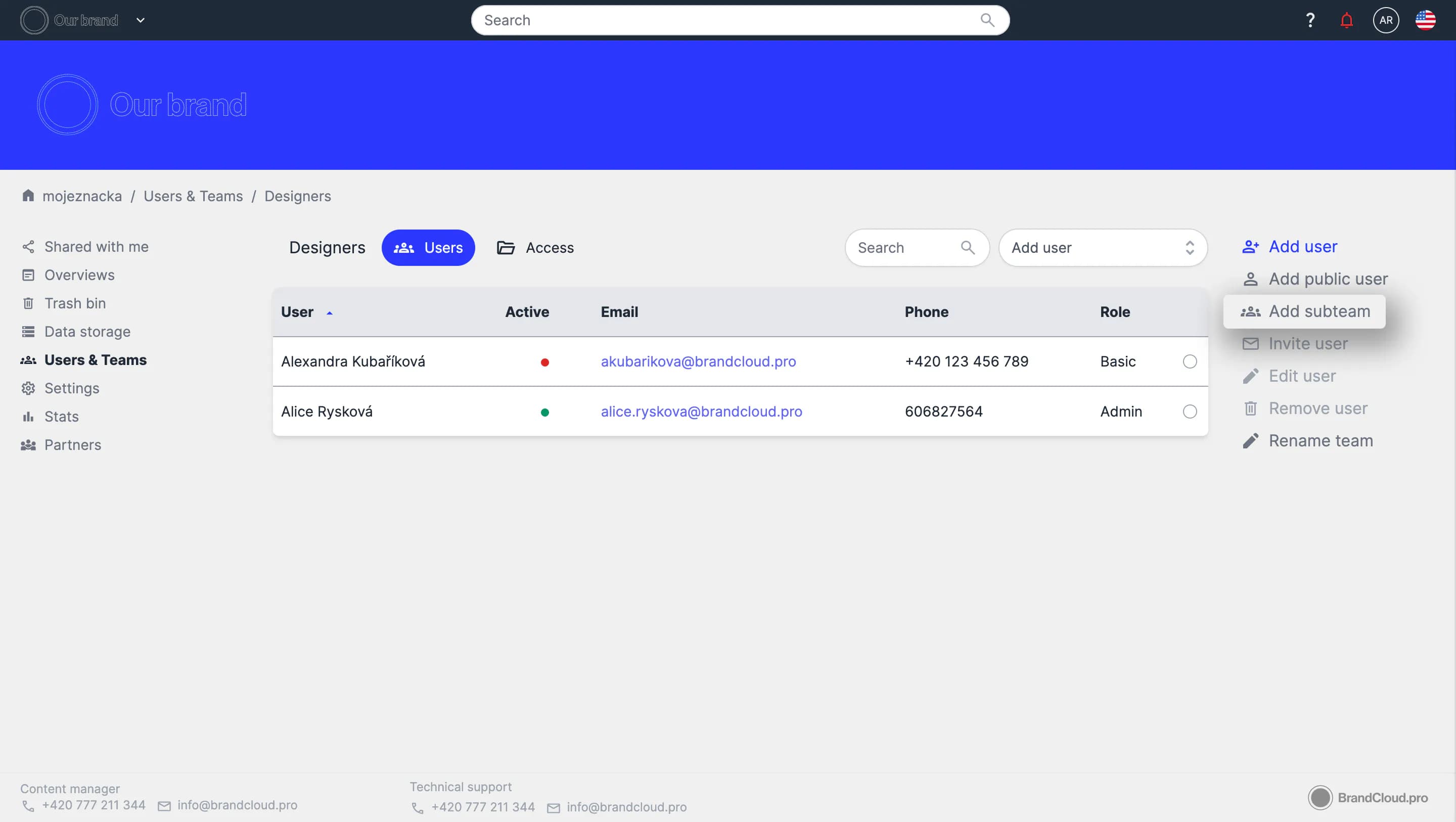Screen dimensions: 1456x822
Task: Click the red notification bell icon
Action: (1346, 20)
